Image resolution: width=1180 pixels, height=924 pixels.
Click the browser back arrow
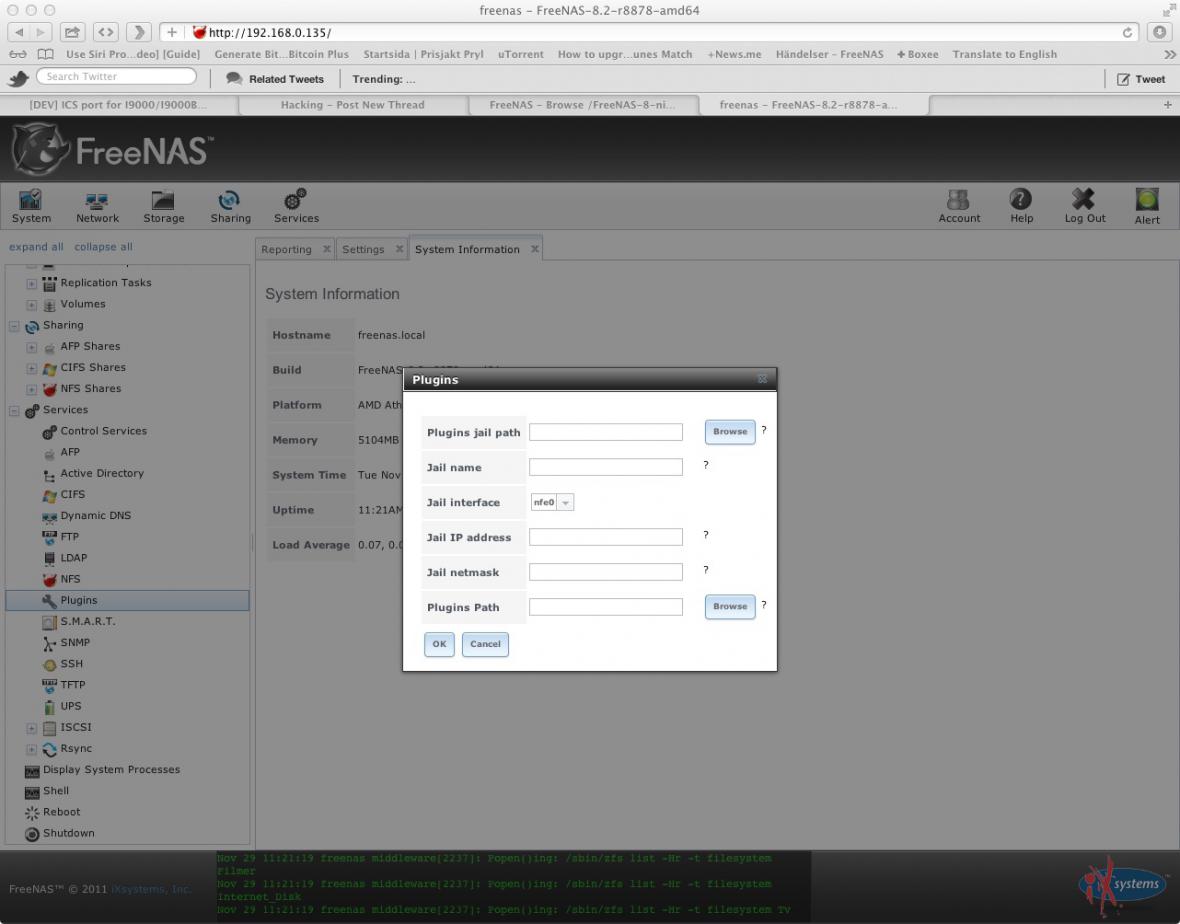[x=19, y=32]
